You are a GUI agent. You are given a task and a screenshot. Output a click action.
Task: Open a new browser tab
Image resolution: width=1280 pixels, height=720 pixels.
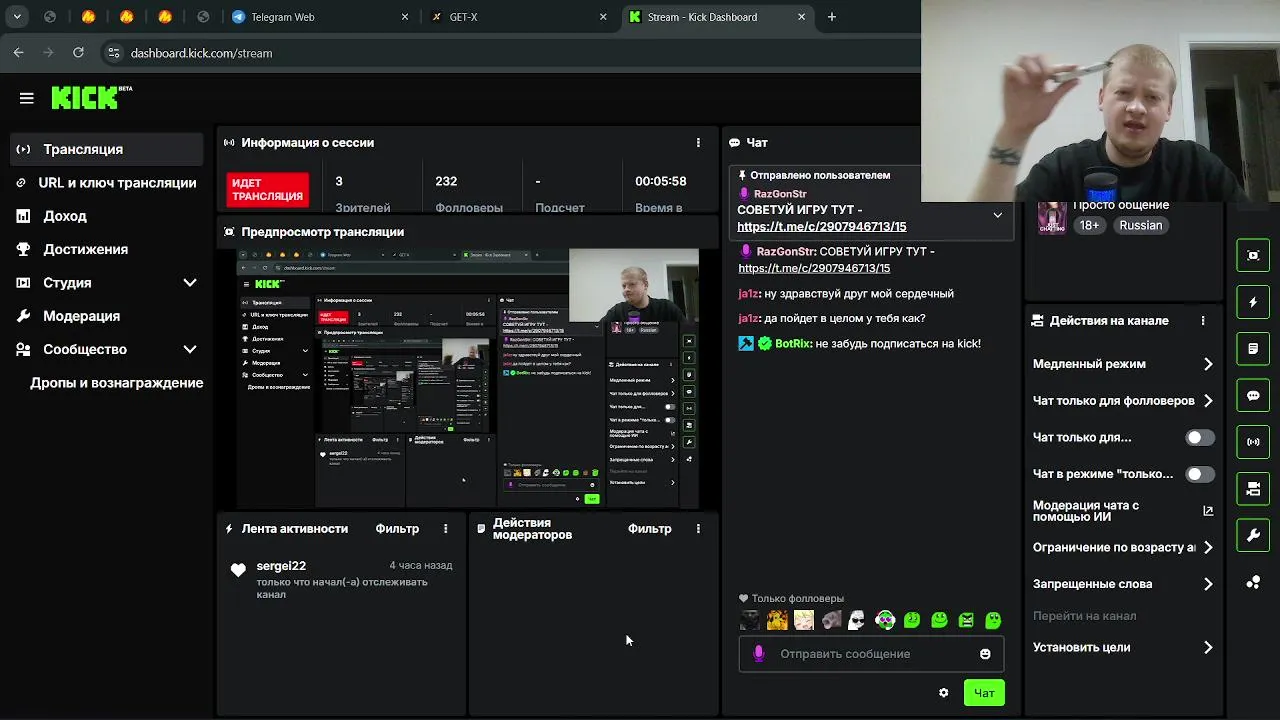point(831,17)
